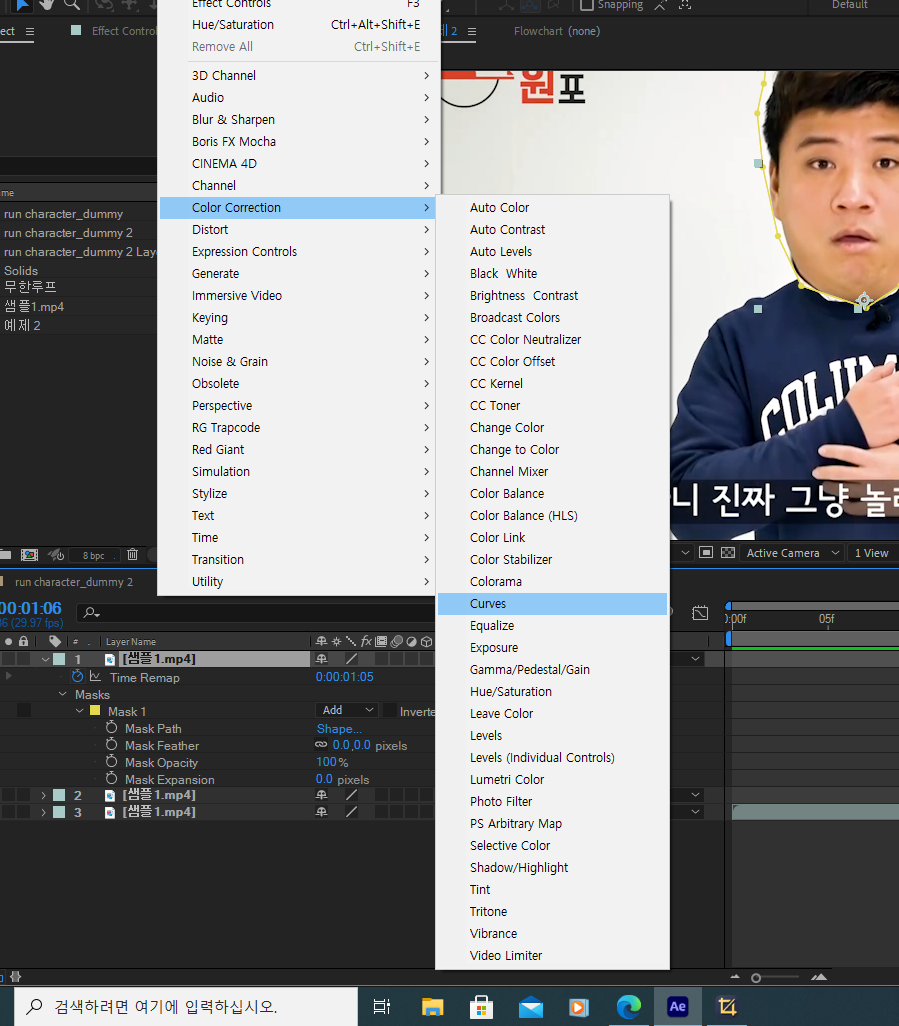Click the label tag column icon
This screenshot has width=899, height=1026.
pos(55,641)
